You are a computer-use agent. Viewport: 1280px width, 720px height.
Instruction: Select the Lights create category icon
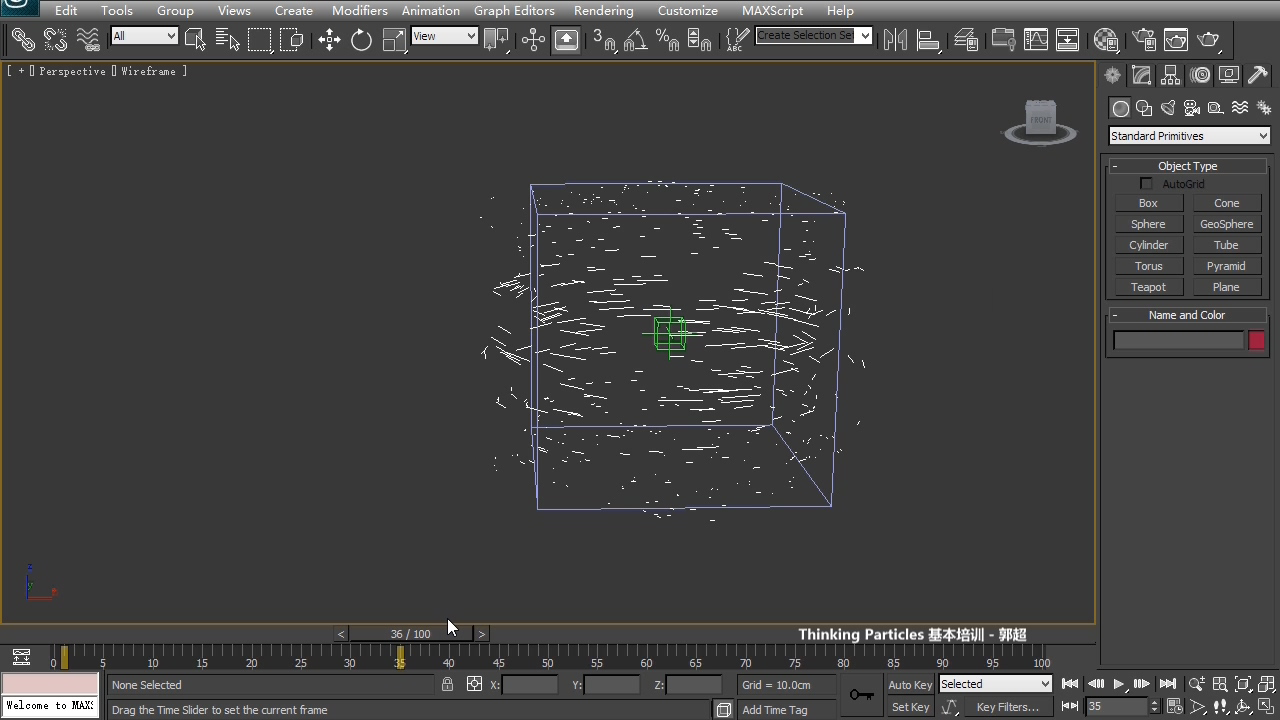click(x=1168, y=108)
